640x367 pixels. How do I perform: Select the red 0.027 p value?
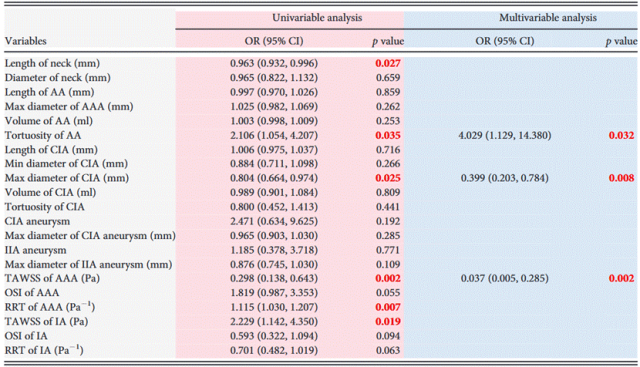(388, 63)
